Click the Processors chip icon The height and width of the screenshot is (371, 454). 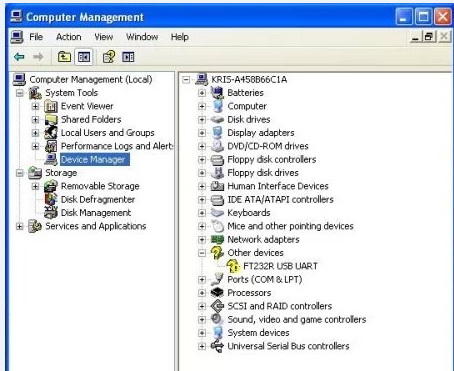[x=217, y=293]
